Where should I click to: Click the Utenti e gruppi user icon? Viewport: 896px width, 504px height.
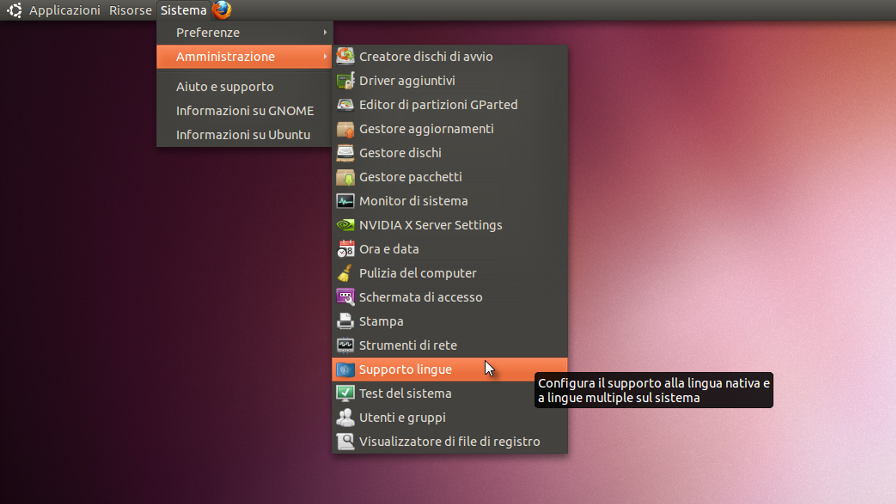pos(345,417)
